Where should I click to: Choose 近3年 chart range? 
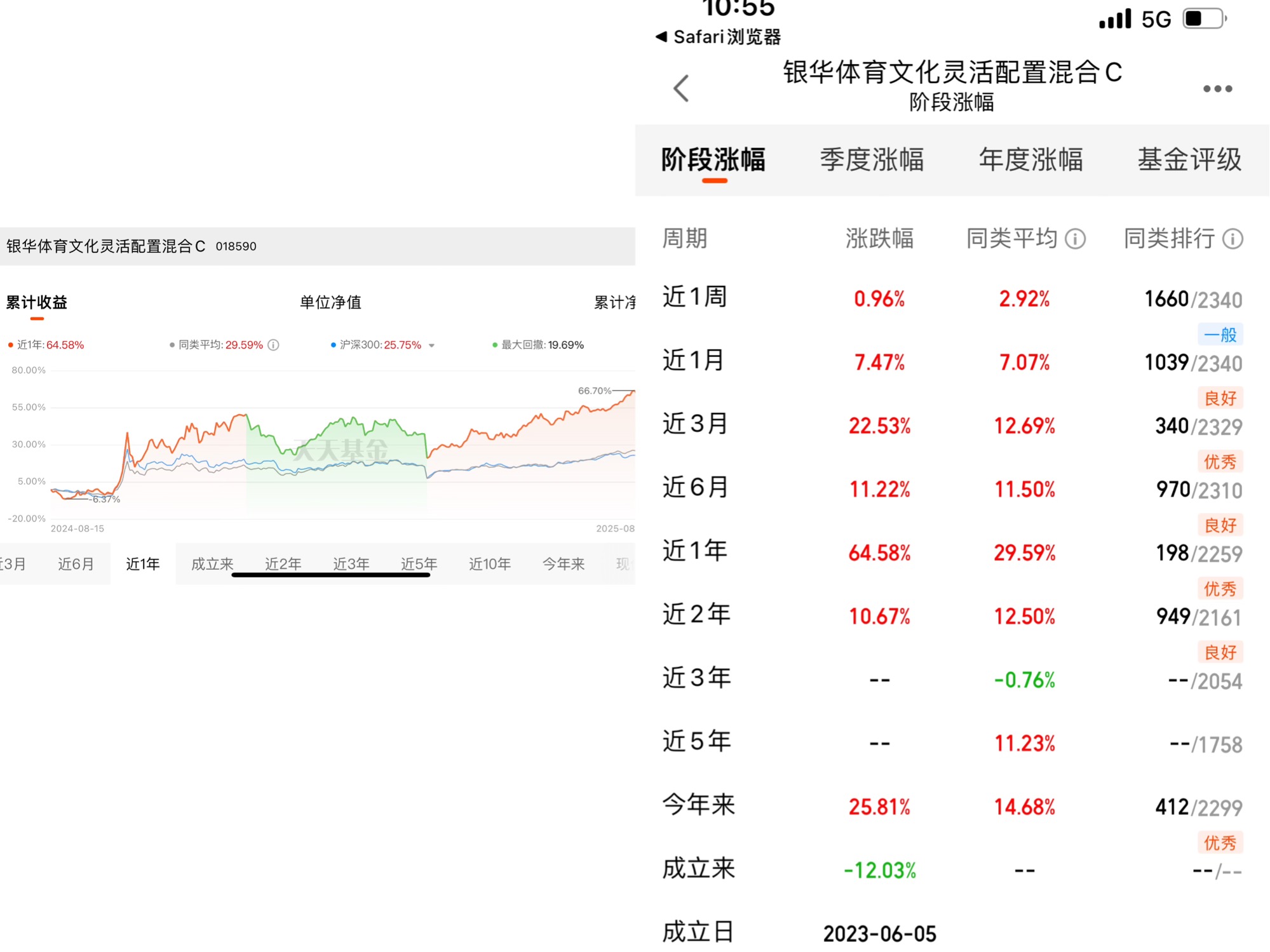click(x=351, y=564)
